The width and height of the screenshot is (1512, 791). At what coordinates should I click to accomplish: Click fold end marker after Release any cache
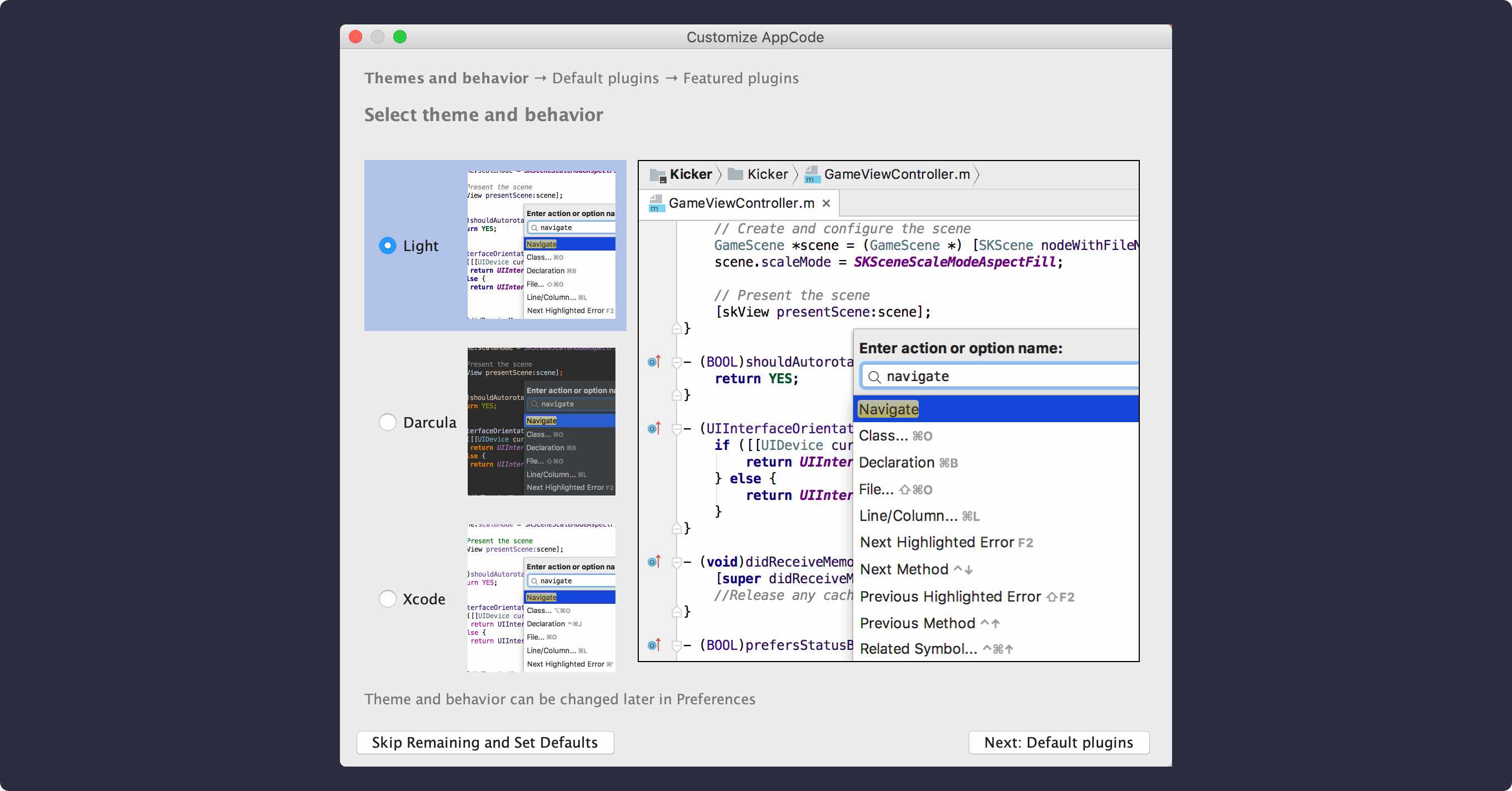677,612
